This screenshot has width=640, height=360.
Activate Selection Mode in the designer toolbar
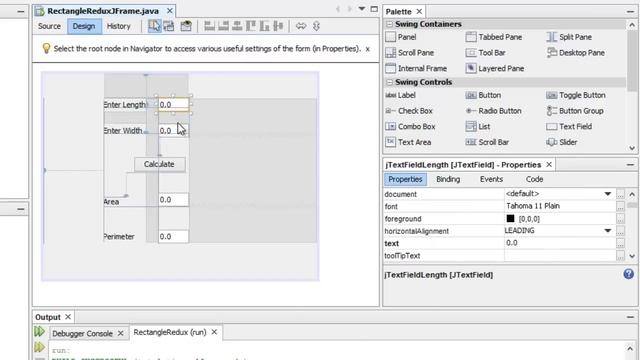pos(154,26)
